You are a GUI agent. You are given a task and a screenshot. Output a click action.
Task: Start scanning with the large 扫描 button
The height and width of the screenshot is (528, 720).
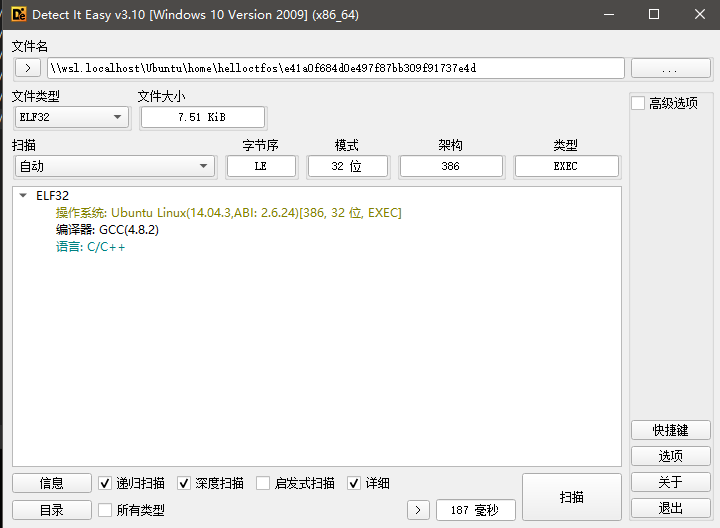[572, 497]
